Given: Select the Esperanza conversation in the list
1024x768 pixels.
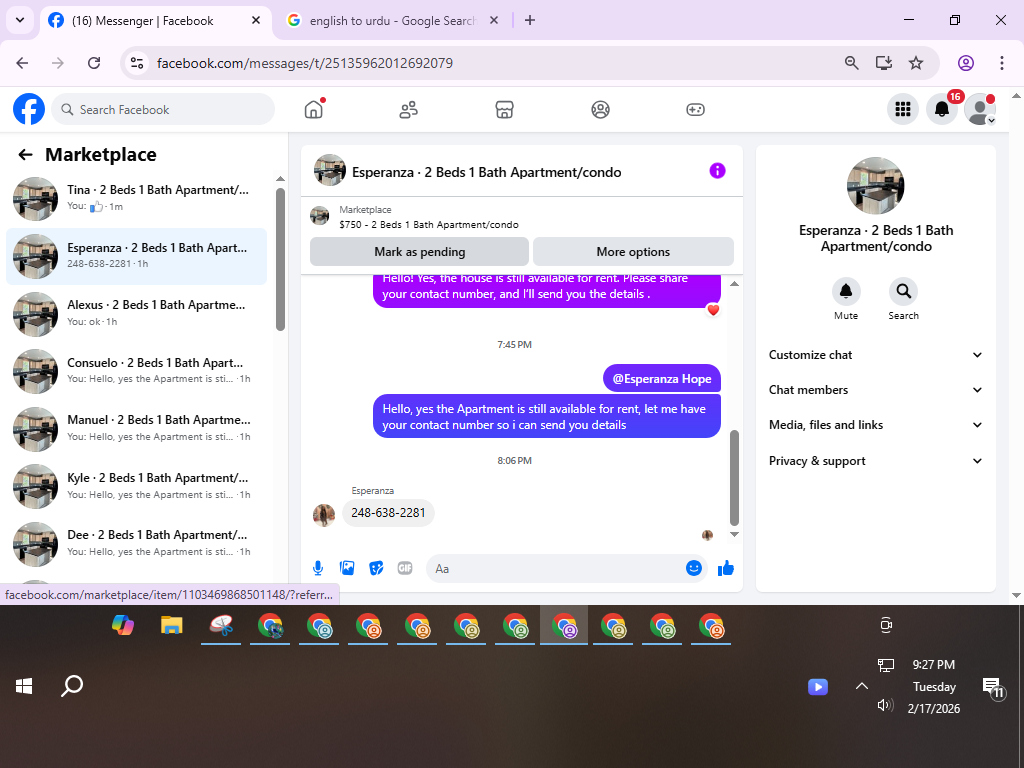Looking at the screenshot, I should (x=136, y=256).
